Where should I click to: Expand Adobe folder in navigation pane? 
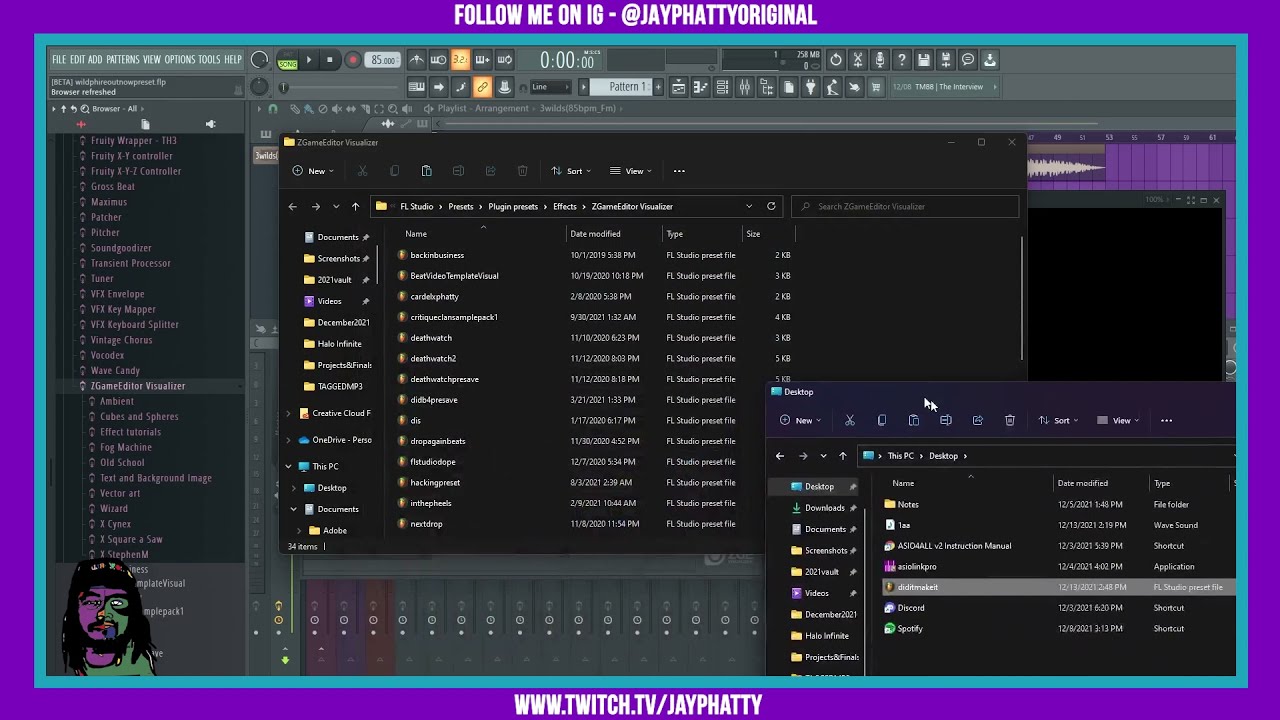299,531
